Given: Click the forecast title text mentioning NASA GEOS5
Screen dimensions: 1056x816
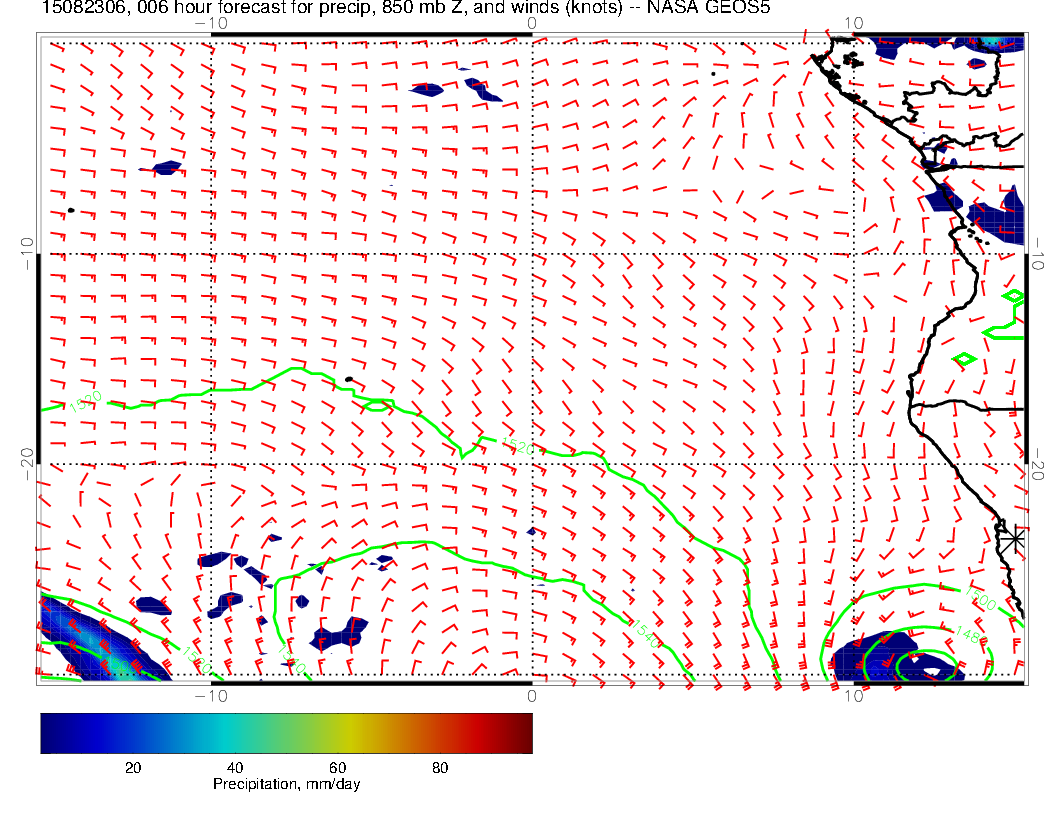Looking at the screenshot, I should (x=406, y=8).
